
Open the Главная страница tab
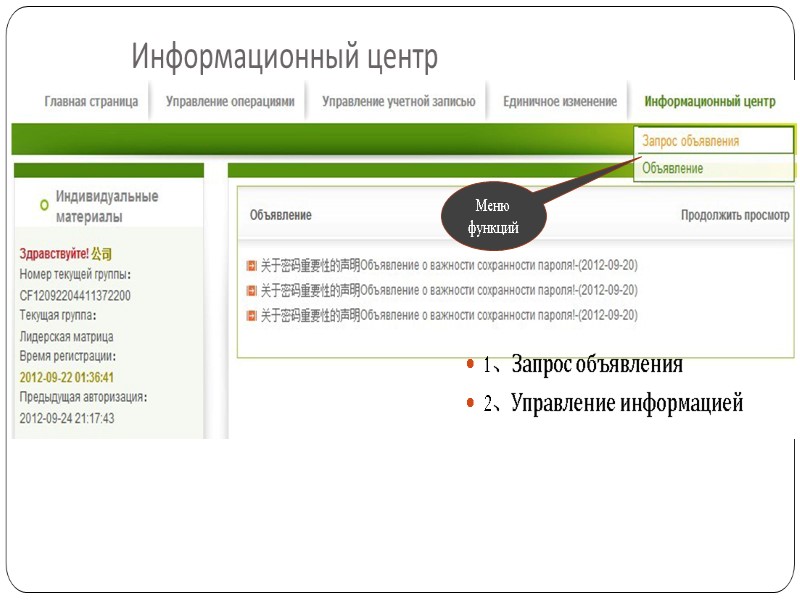pos(91,101)
